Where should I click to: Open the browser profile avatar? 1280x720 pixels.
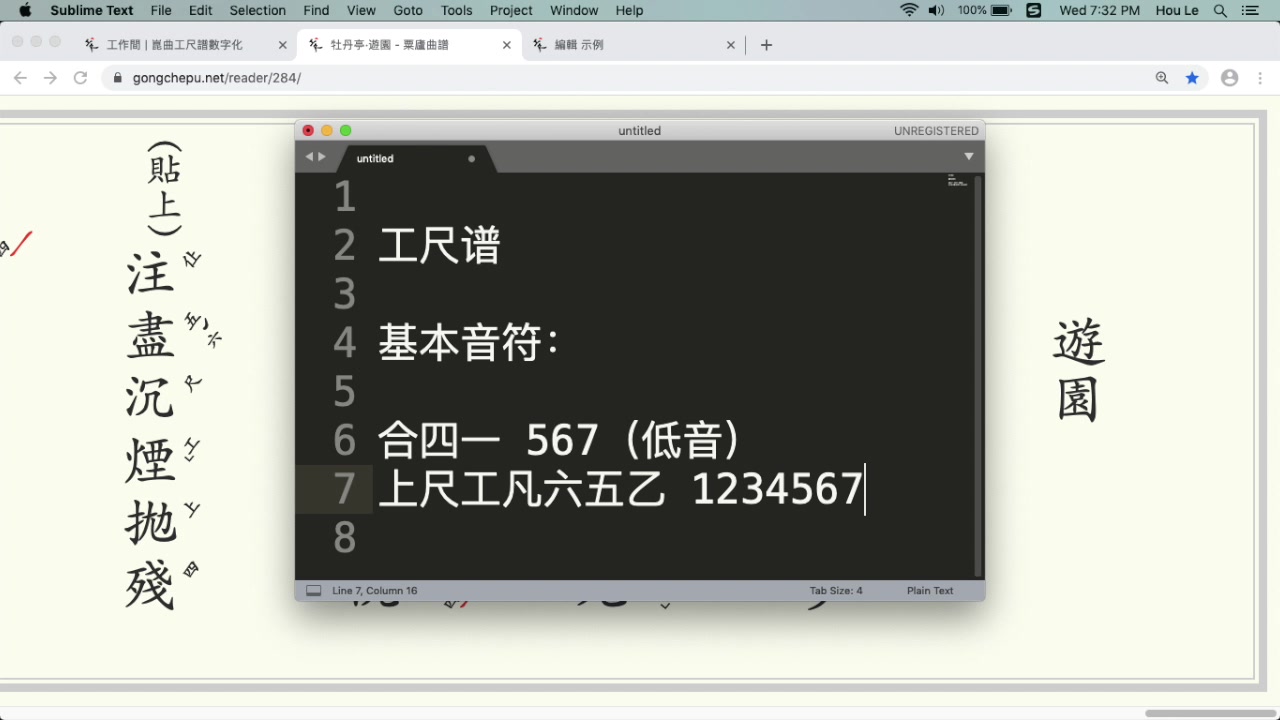point(1230,78)
